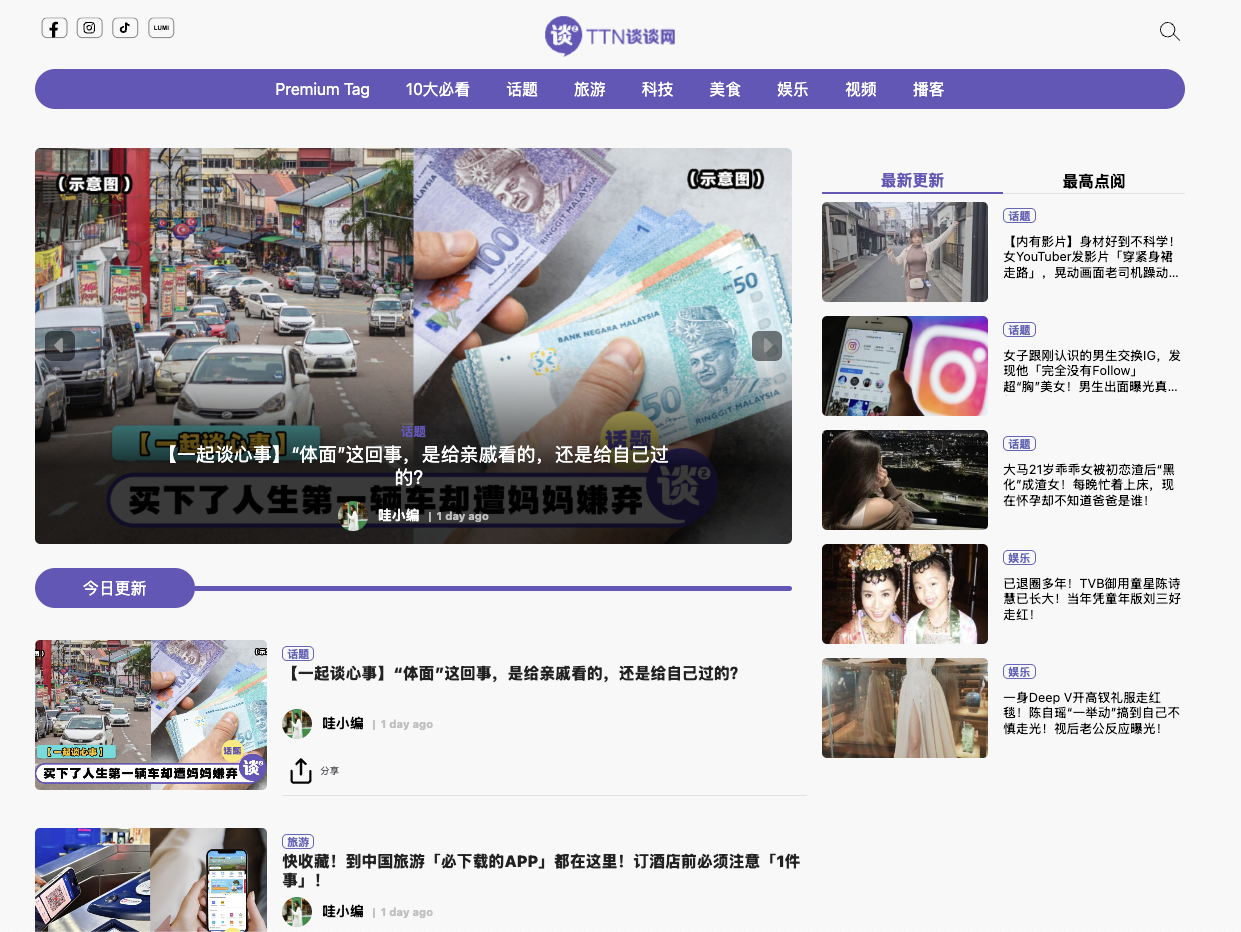Click the search magnifier icon
The width and height of the screenshot is (1241, 932).
(x=1169, y=32)
